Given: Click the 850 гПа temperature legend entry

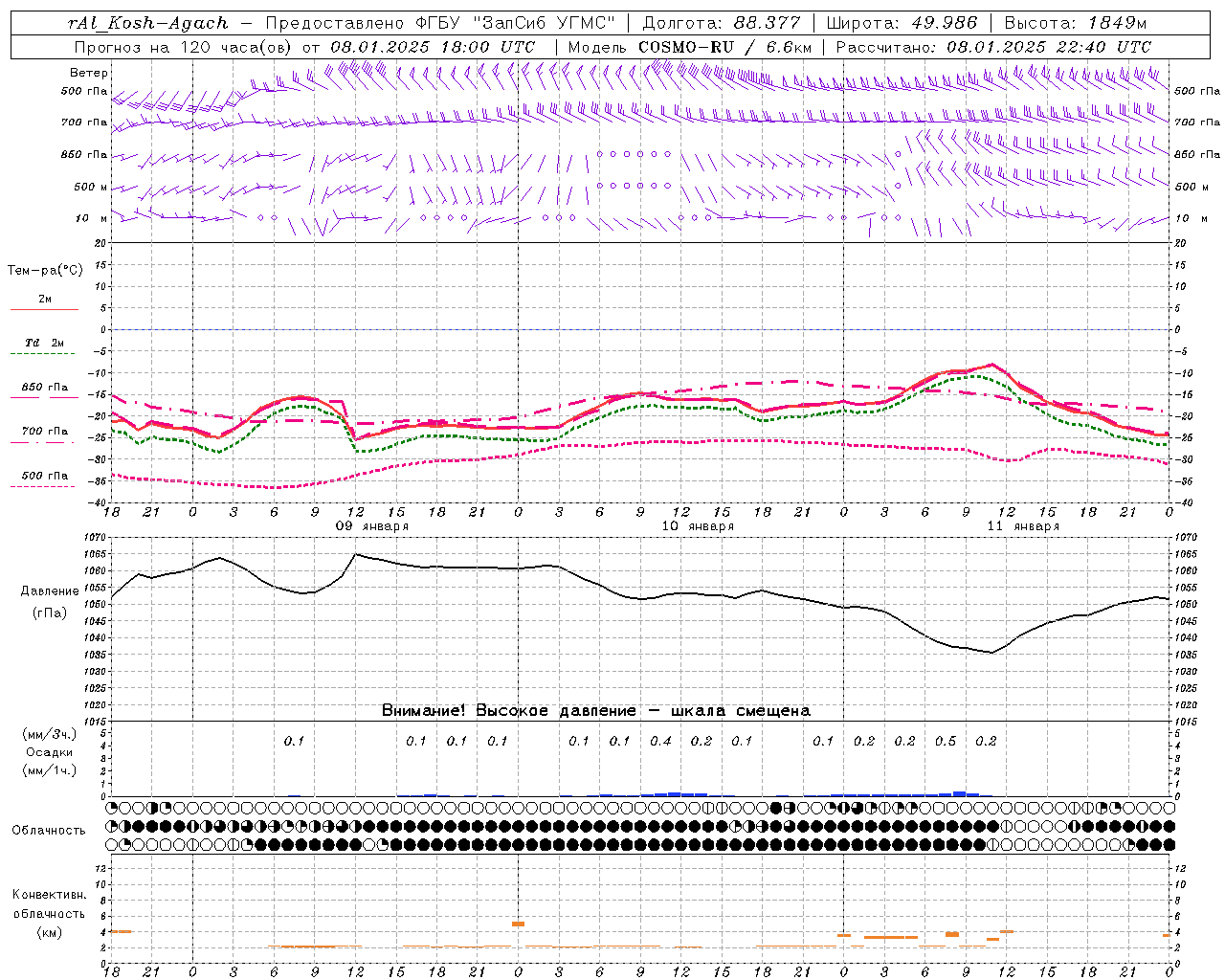Looking at the screenshot, I should click(45, 388).
